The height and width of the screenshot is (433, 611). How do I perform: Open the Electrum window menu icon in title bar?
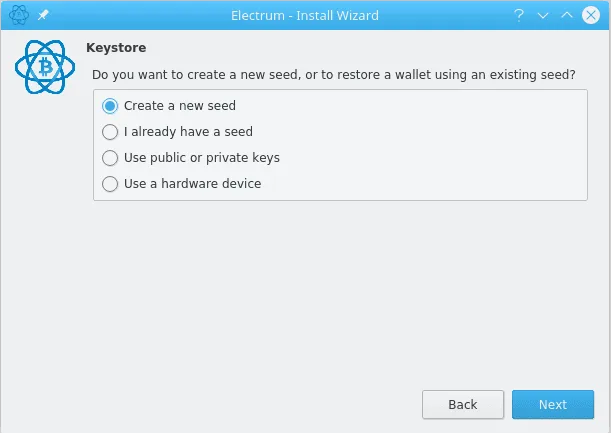point(19,15)
